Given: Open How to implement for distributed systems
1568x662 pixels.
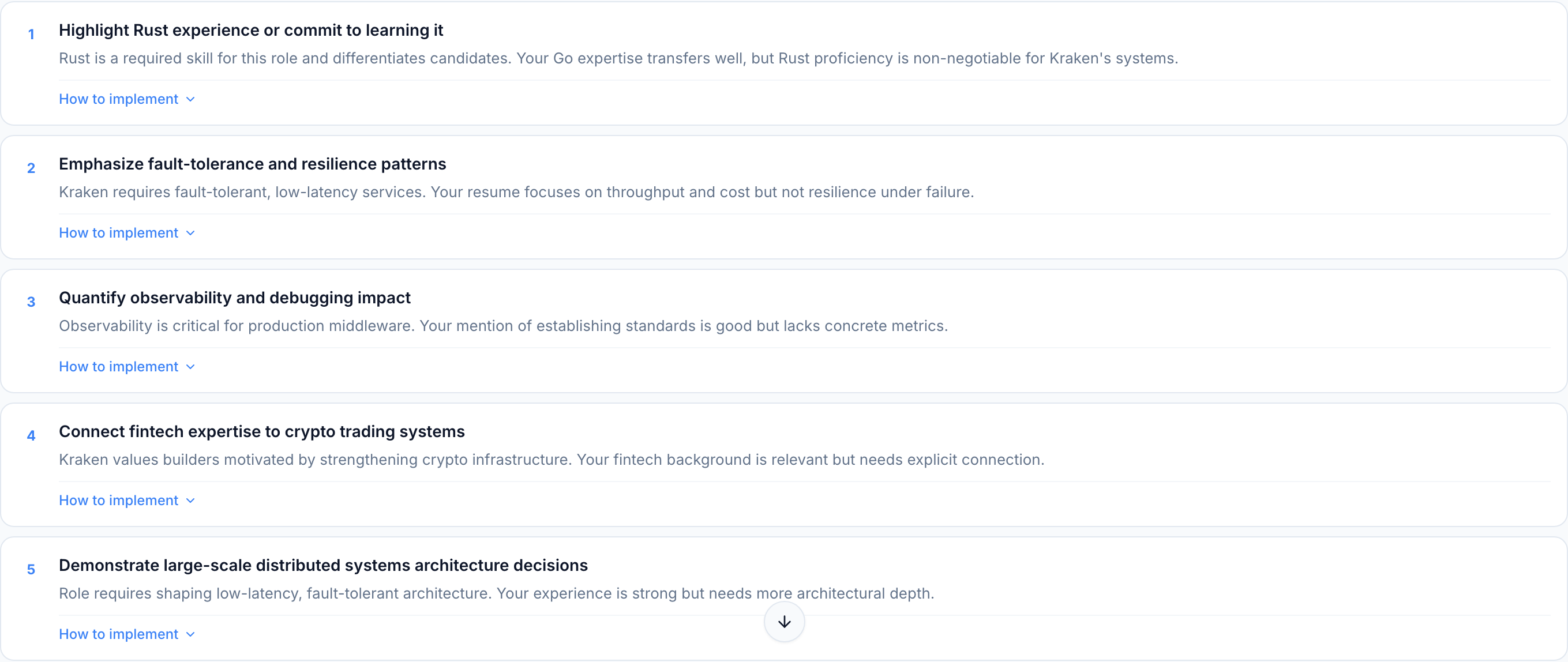Looking at the screenshot, I should click(119, 635).
